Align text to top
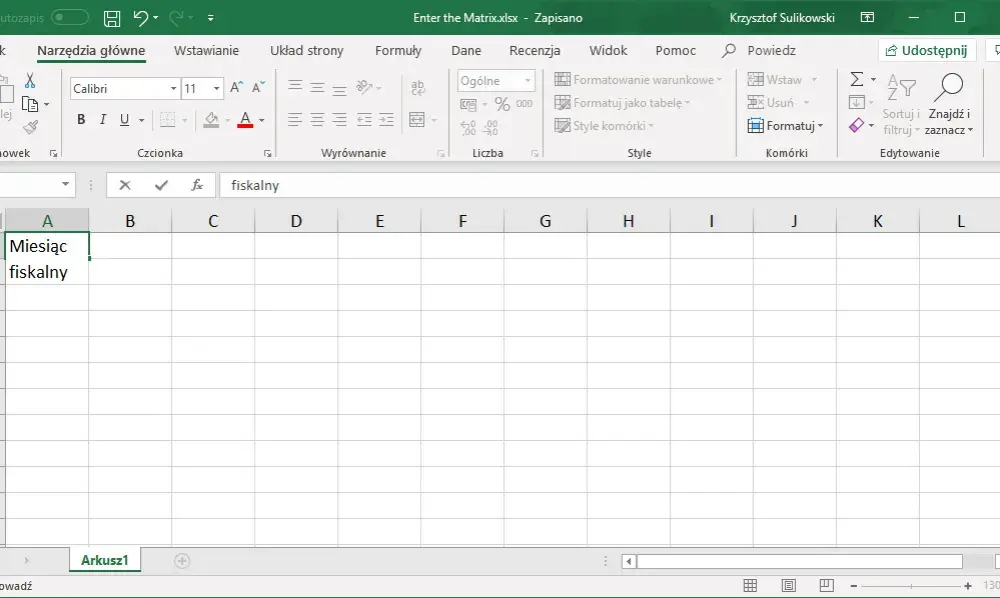Image resolution: width=1000 pixels, height=598 pixels. [x=295, y=87]
